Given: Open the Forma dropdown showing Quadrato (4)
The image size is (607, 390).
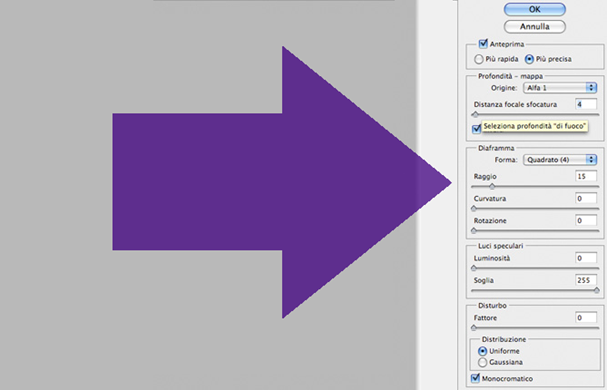Looking at the screenshot, I should click(x=560, y=160).
